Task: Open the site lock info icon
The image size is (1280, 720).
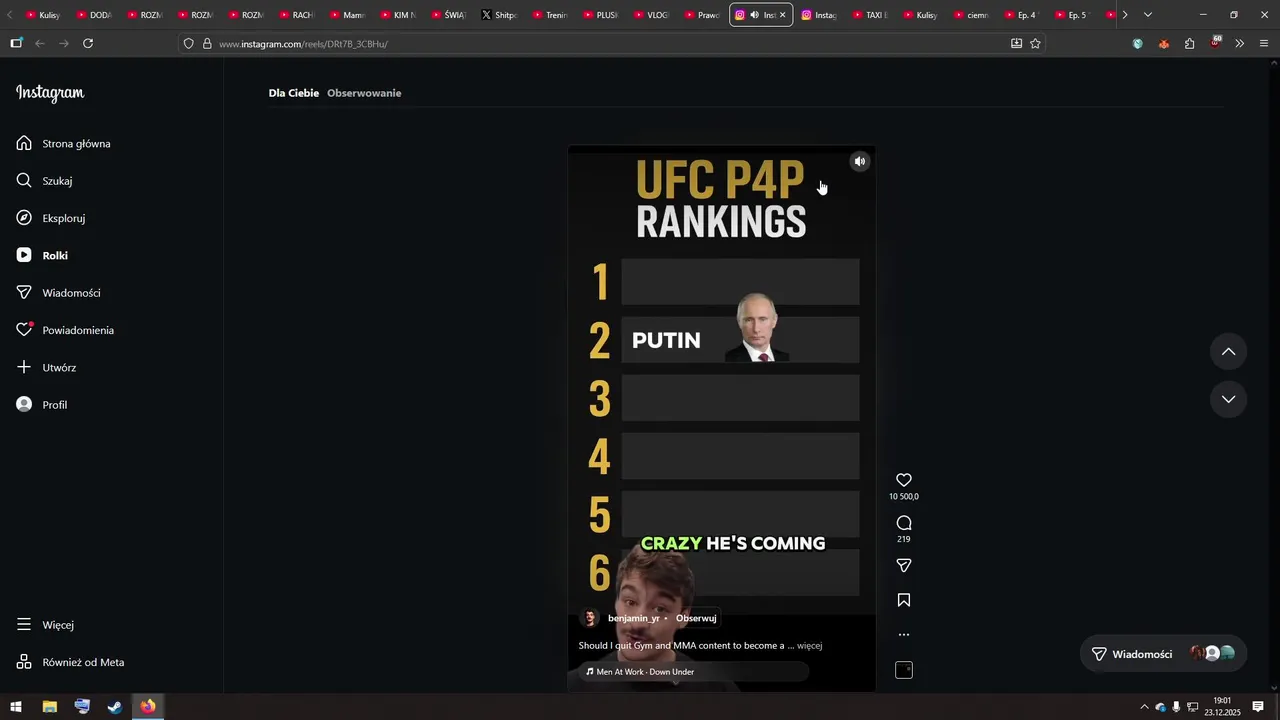Action: click(207, 44)
